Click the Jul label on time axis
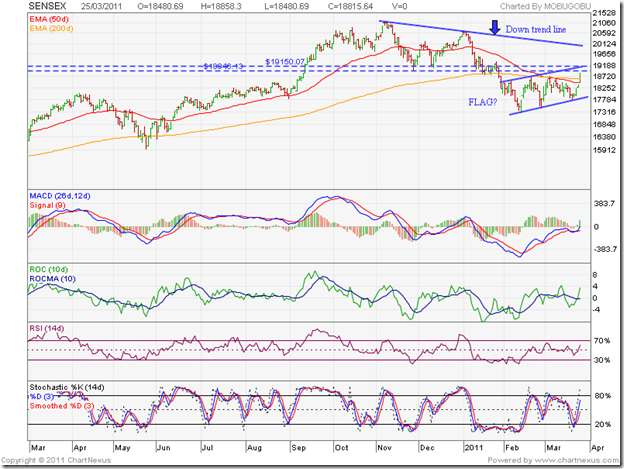 pyautogui.click(x=207, y=448)
